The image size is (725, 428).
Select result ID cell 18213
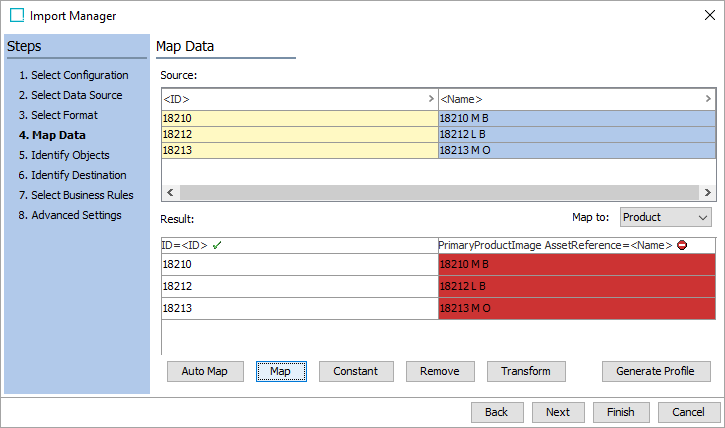[x=300, y=308]
